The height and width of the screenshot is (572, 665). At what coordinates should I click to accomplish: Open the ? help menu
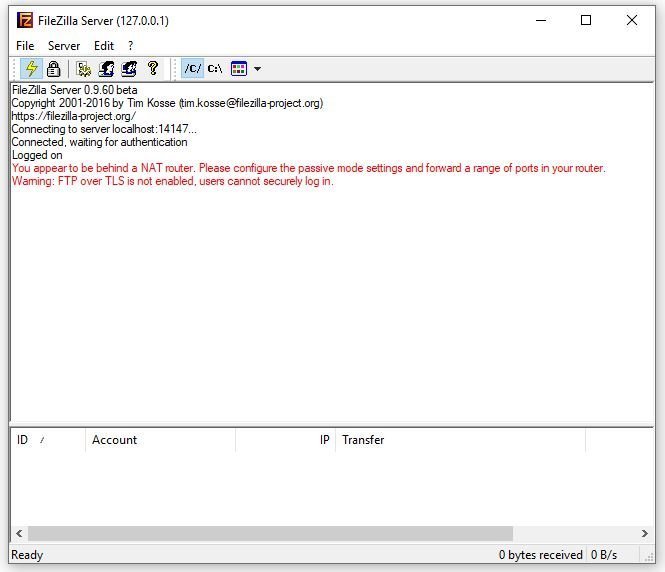coord(130,46)
